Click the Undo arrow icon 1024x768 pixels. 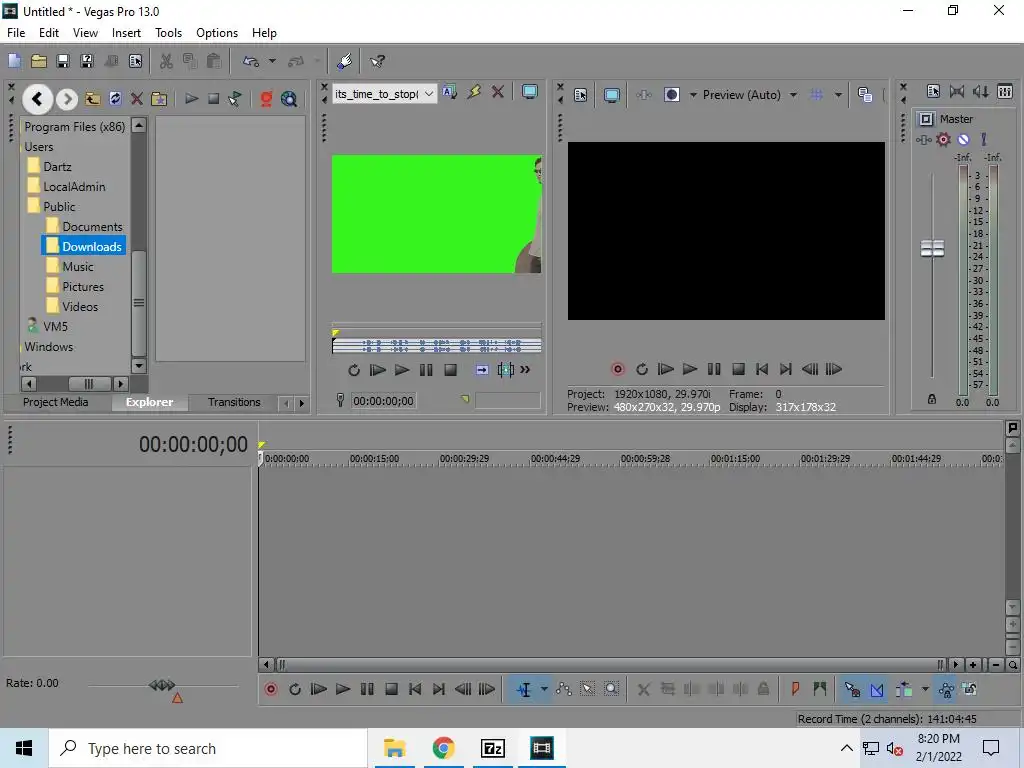click(250, 61)
